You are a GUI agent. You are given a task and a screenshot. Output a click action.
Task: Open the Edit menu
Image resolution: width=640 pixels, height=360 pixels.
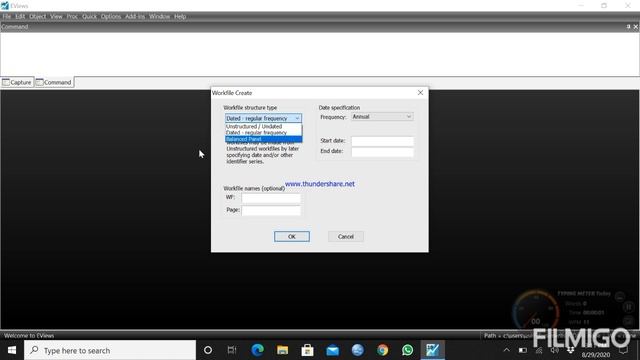click(20, 16)
